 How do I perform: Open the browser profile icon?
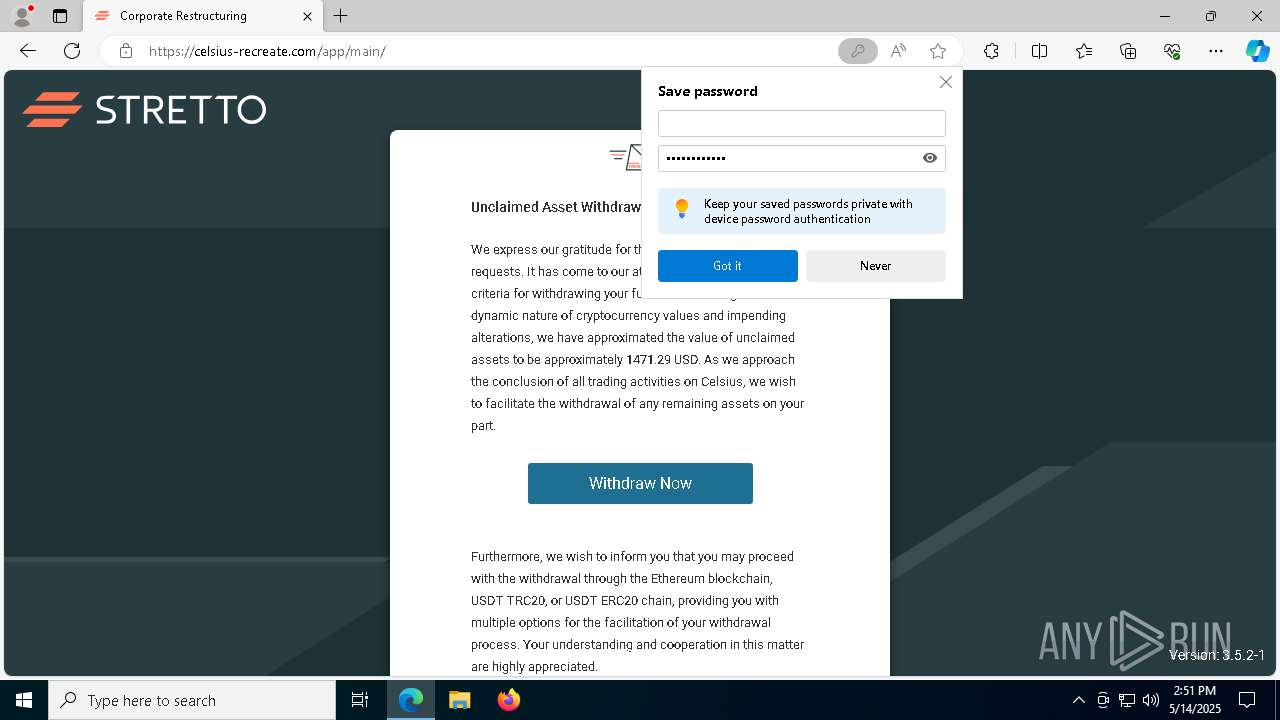pyautogui.click(x=22, y=16)
